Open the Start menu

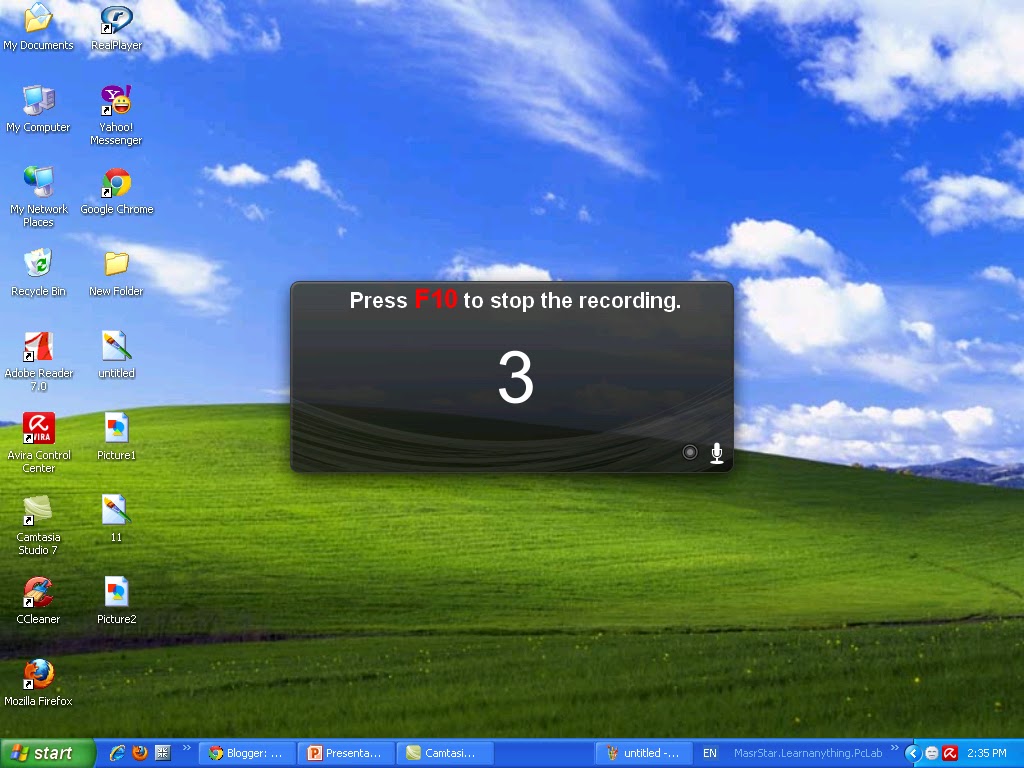coord(48,753)
